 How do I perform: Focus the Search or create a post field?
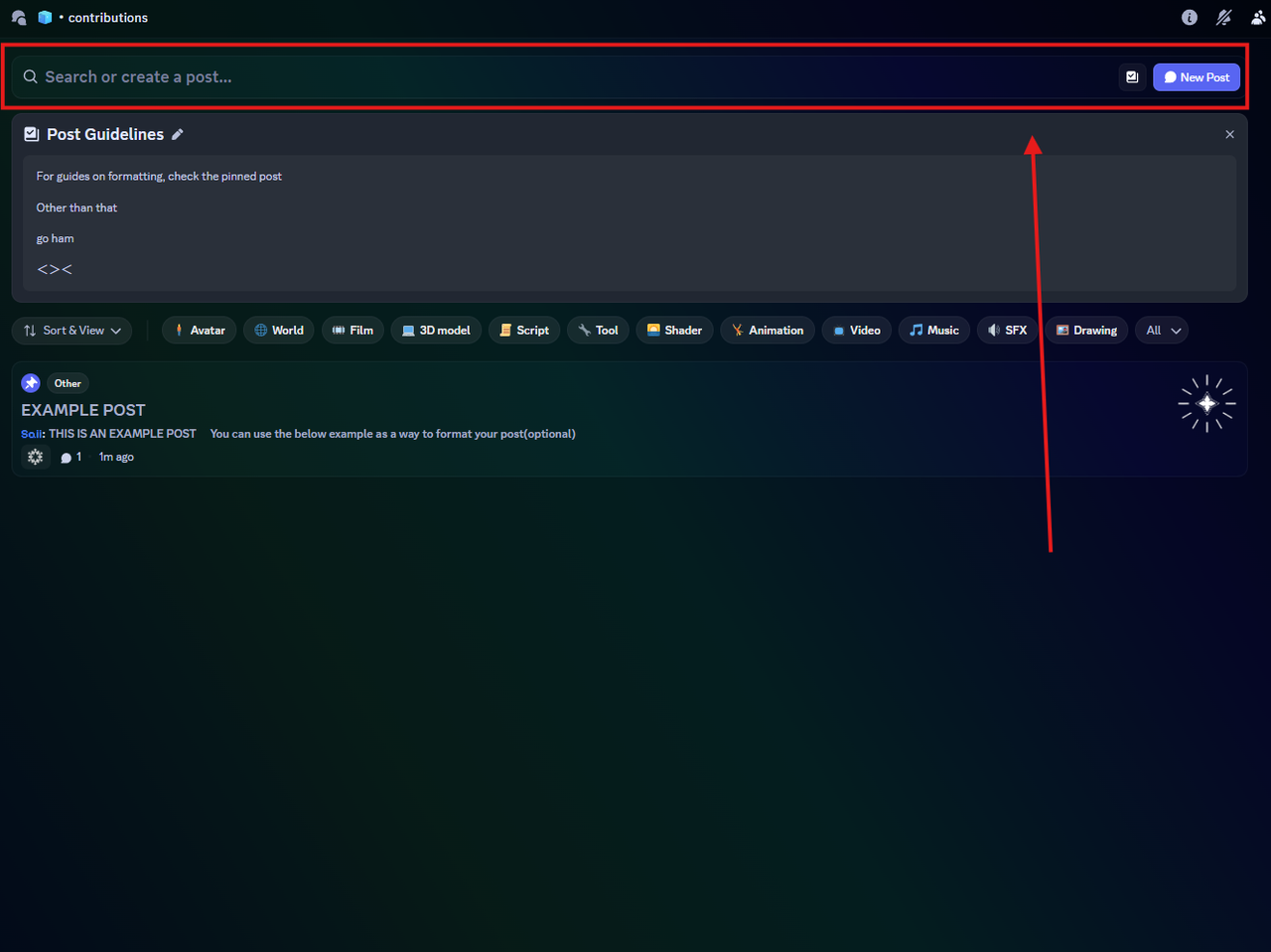(566, 77)
